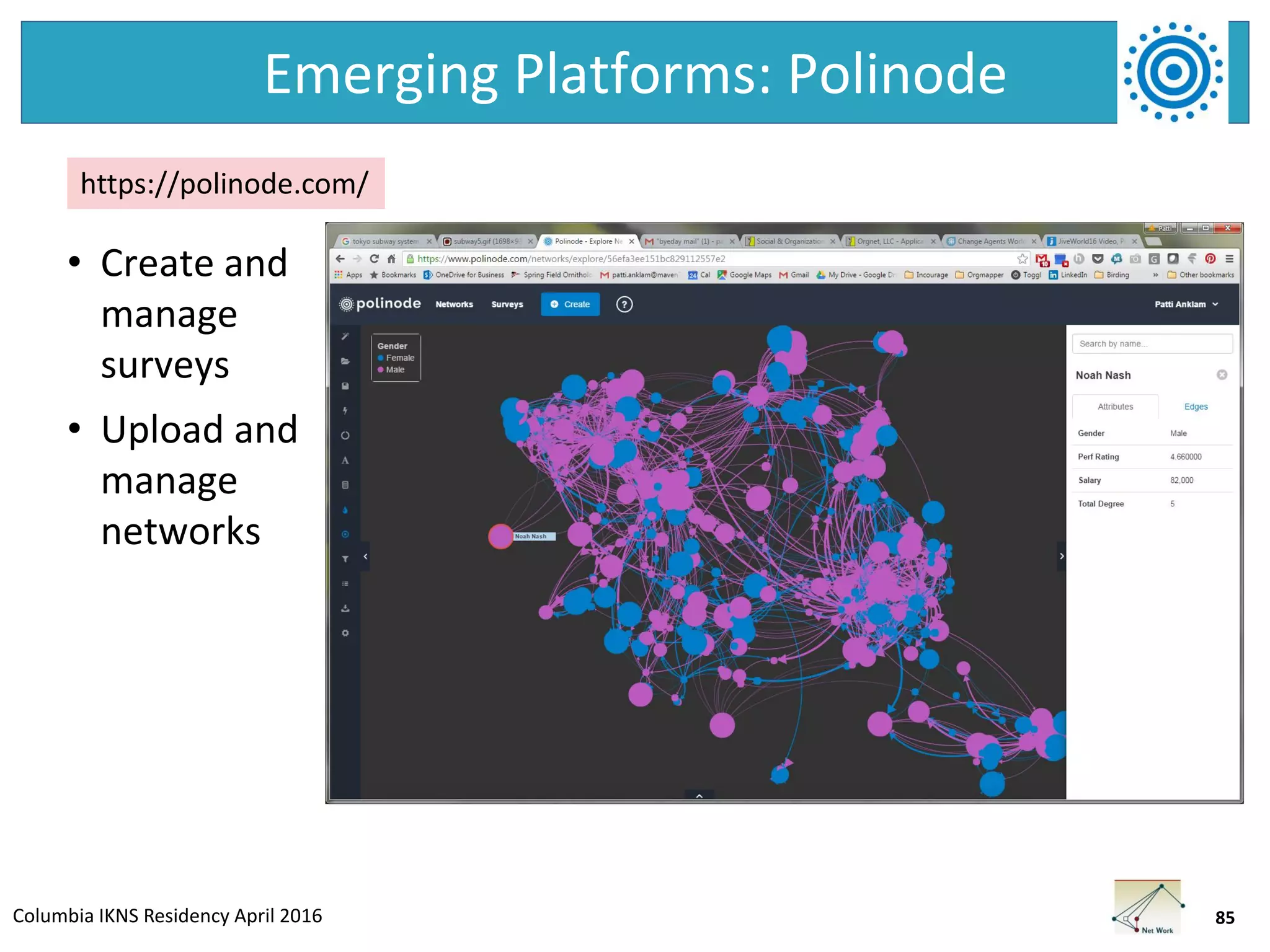Click the Total Degree row label
This screenshot has height=952, width=1270.
coord(1101,504)
